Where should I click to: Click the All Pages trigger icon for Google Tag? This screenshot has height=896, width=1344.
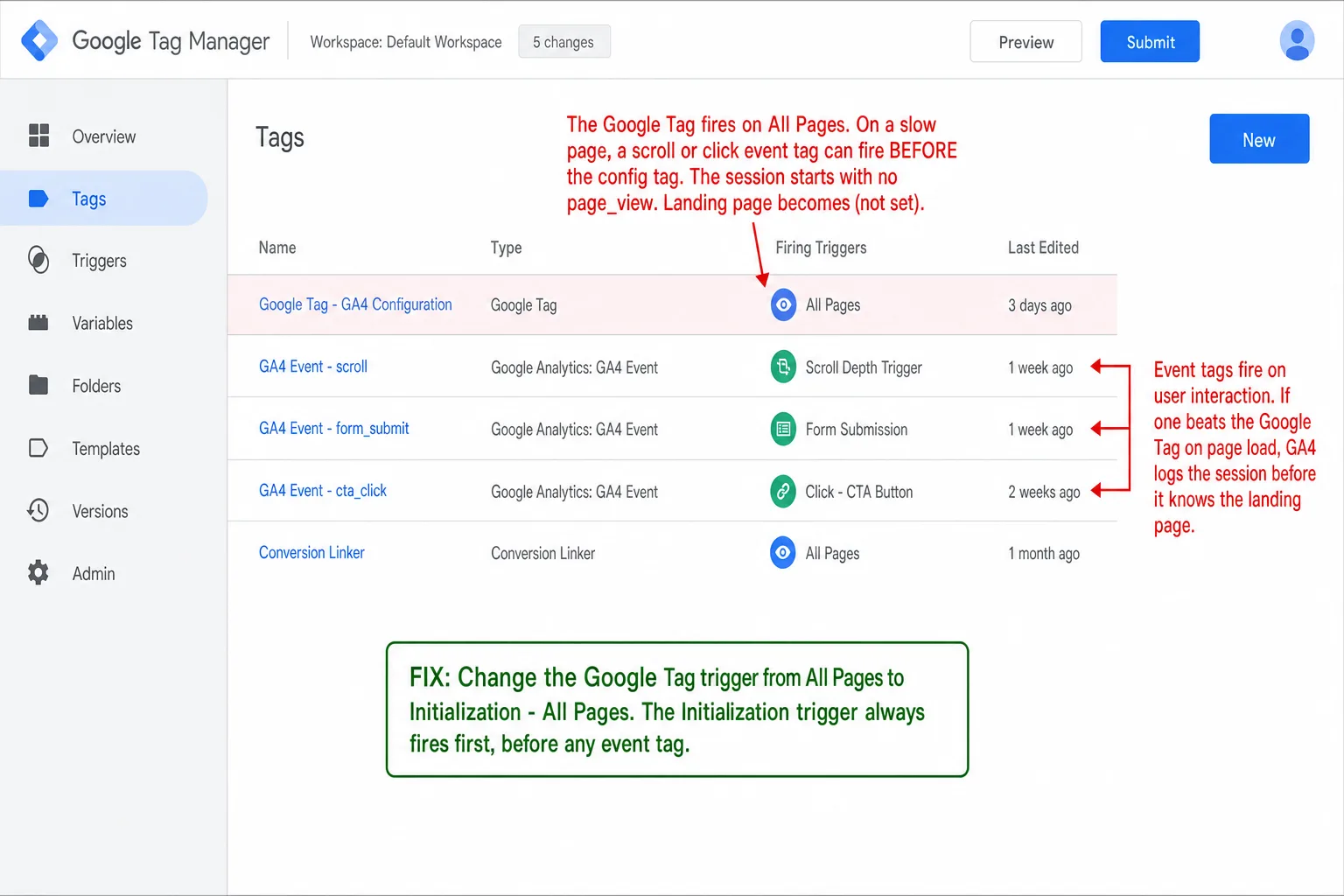[783, 304]
